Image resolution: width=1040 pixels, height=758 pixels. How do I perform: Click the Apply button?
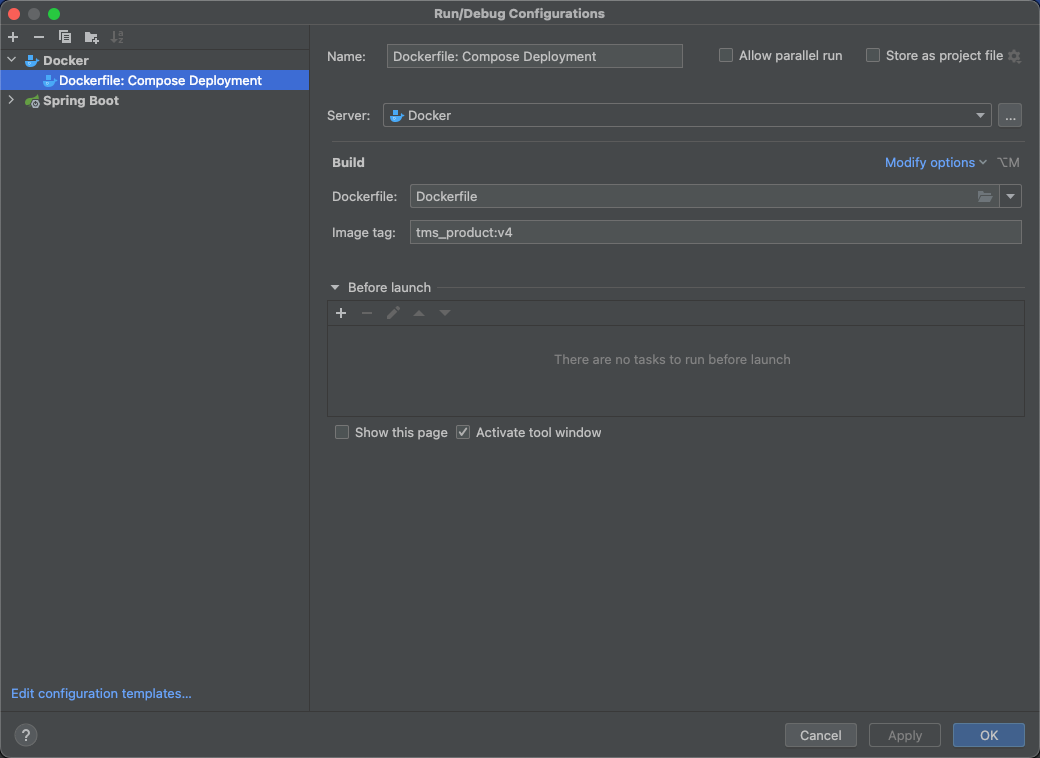905,735
